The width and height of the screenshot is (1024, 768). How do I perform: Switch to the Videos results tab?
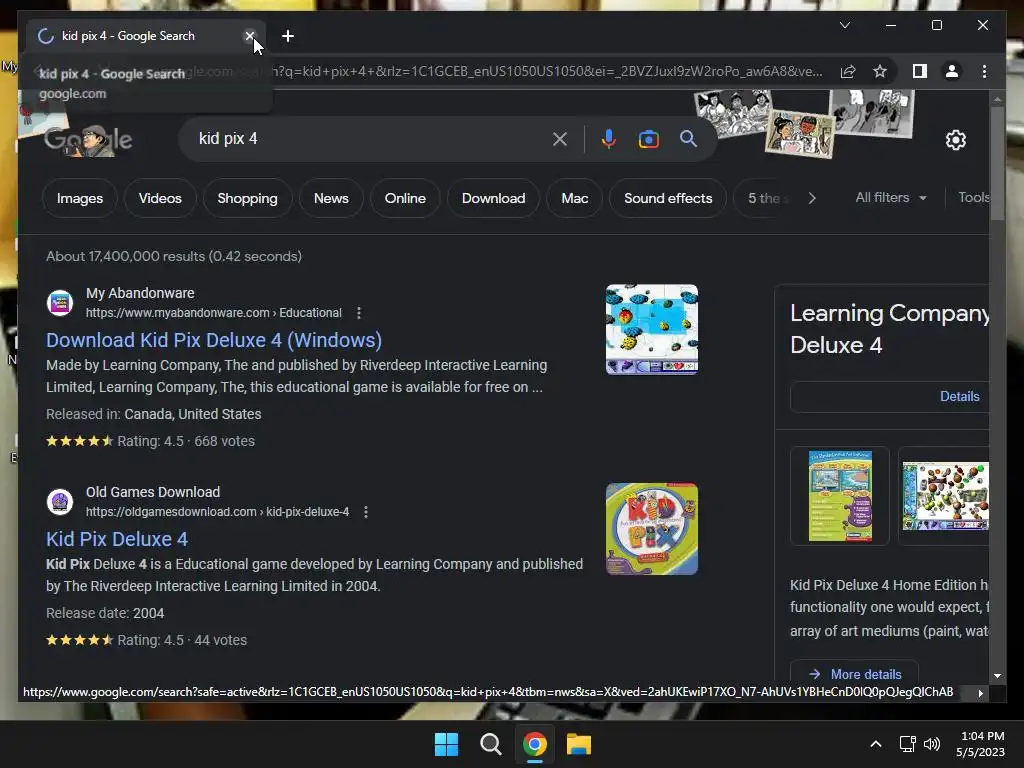click(x=160, y=198)
